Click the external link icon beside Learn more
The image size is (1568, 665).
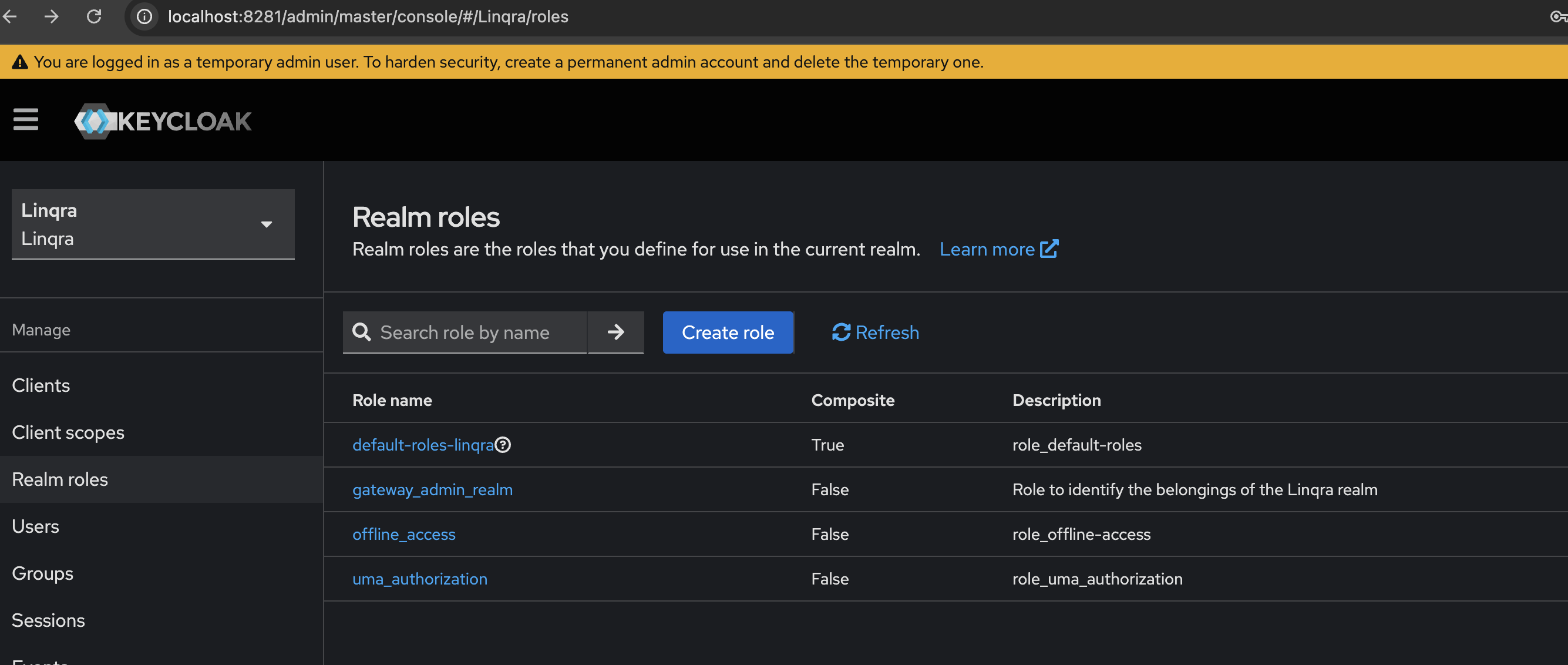tap(1049, 248)
